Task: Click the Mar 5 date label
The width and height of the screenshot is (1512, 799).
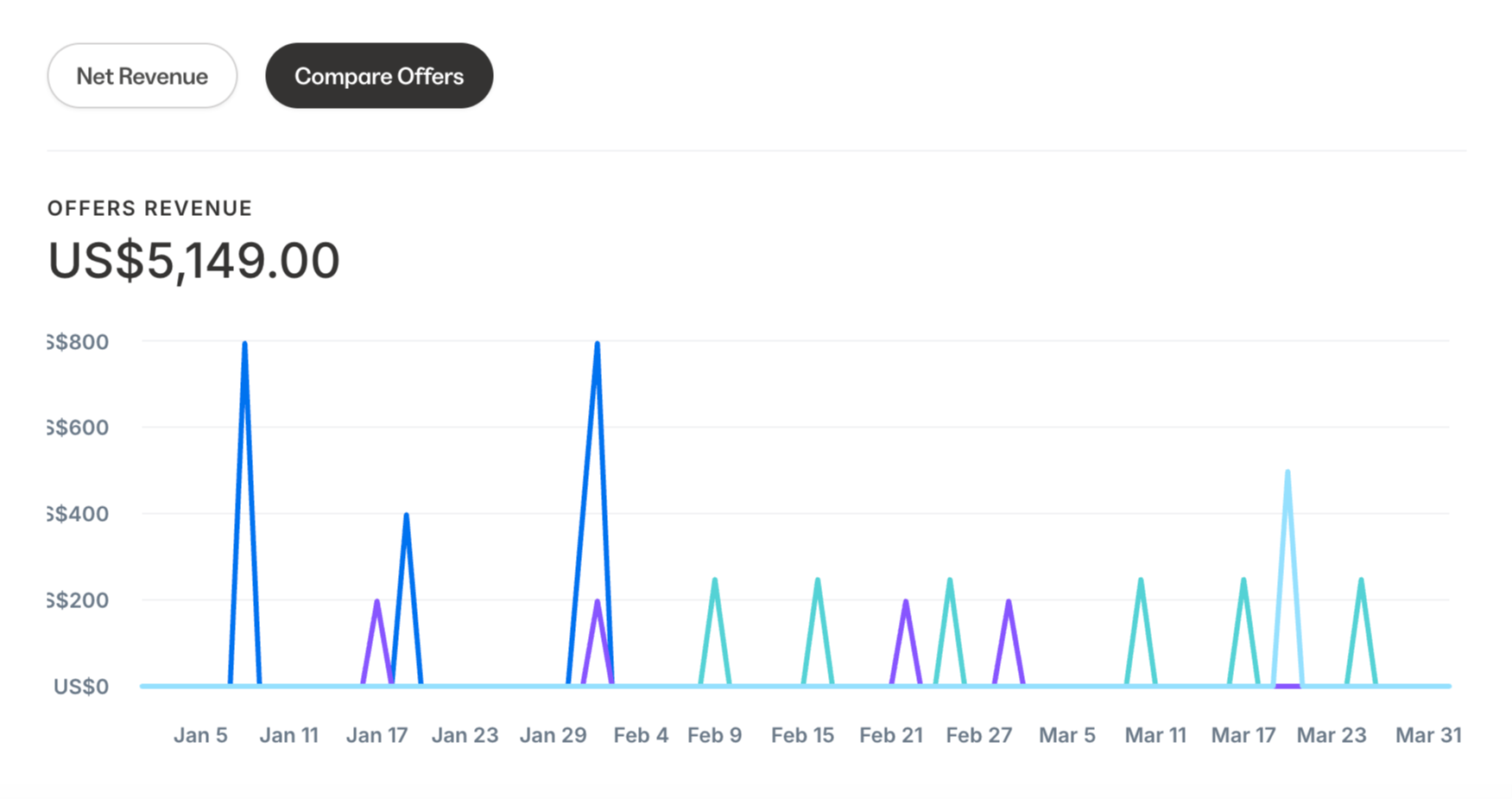Action: pos(1067,735)
